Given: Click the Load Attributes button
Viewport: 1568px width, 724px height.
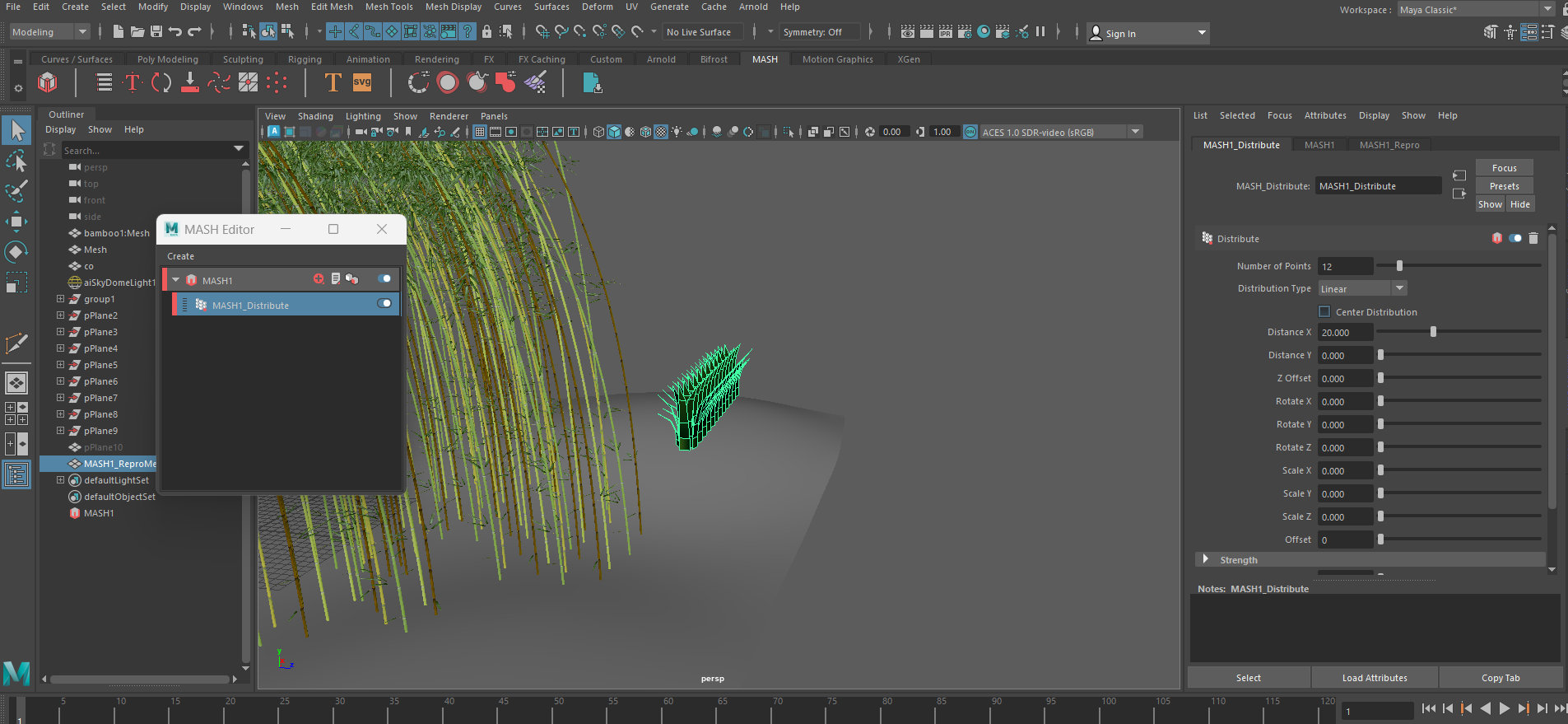Looking at the screenshot, I should pos(1374,678).
